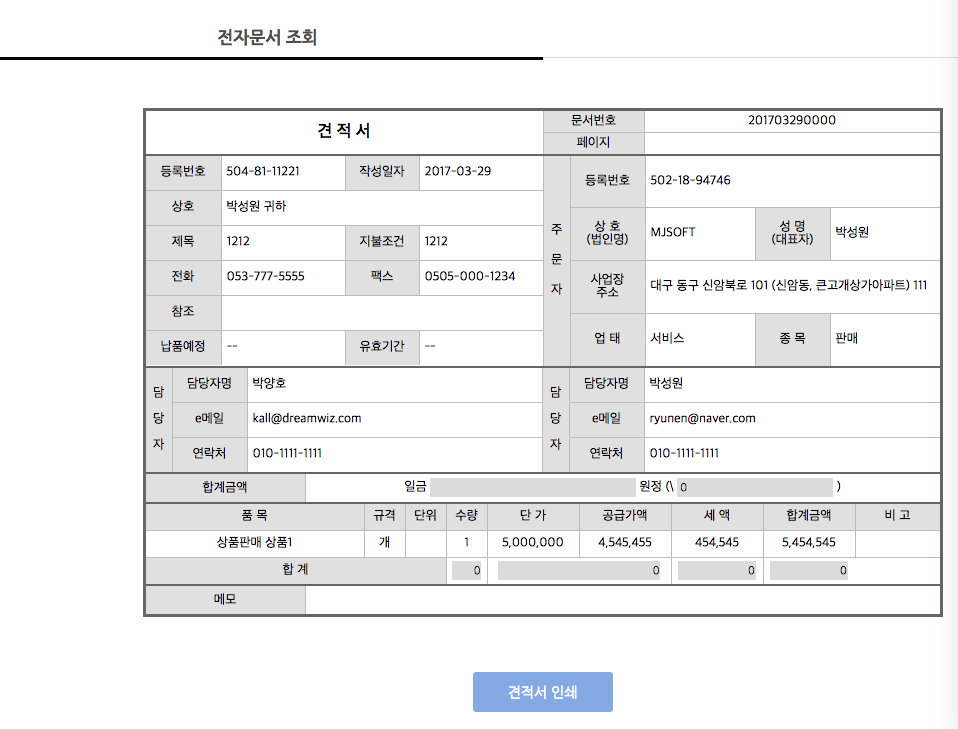Click the 원정 numeric amount field
This screenshot has width=958, height=729.
[x=755, y=487]
